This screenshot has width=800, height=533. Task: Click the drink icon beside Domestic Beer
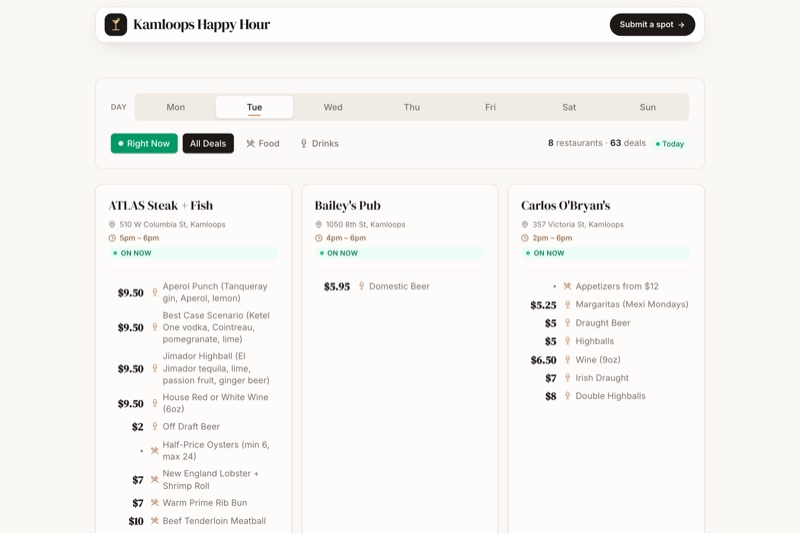click(x=361, y=286)
